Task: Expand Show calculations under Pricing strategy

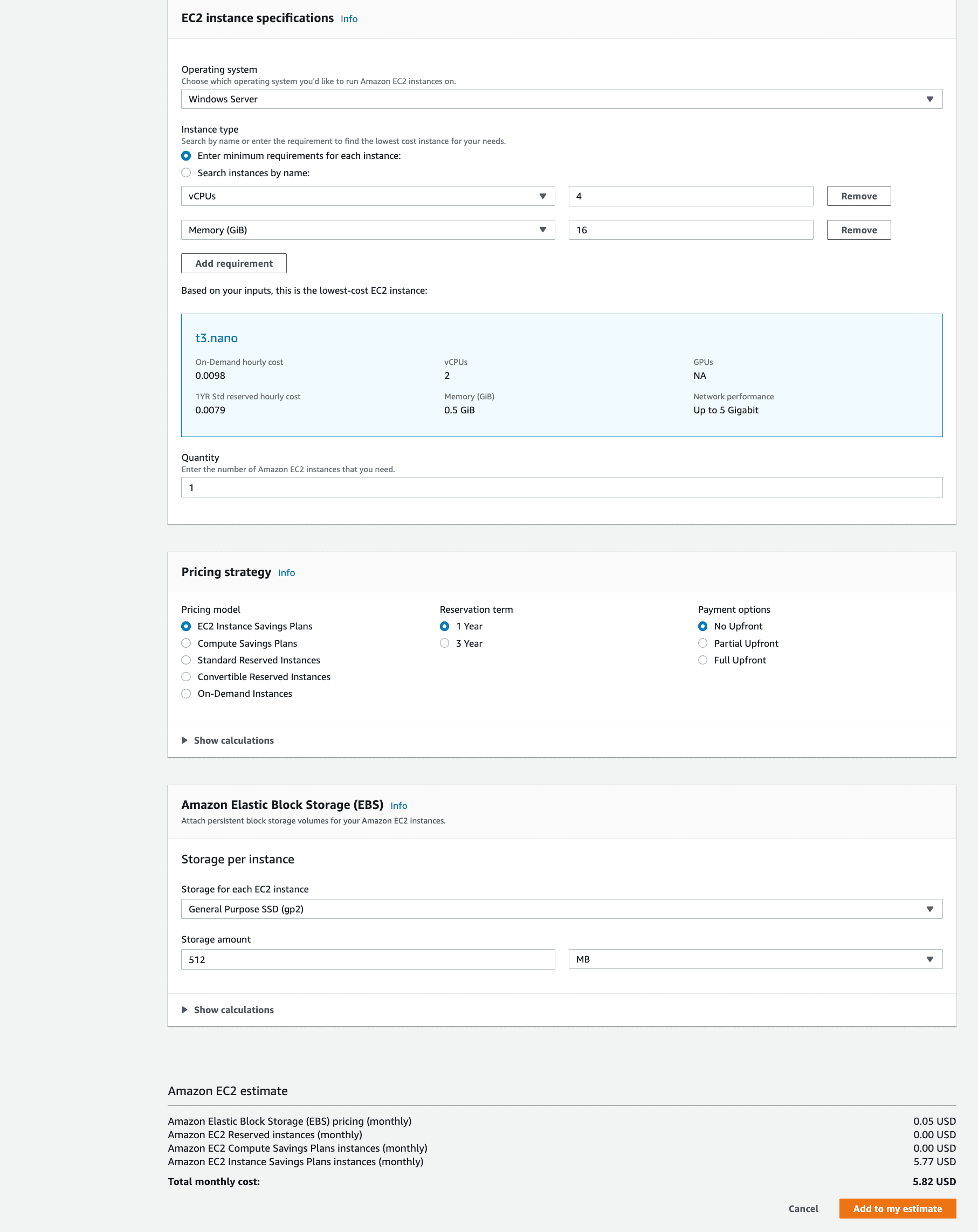Action: pyautogui.click(x=233, y=740)
